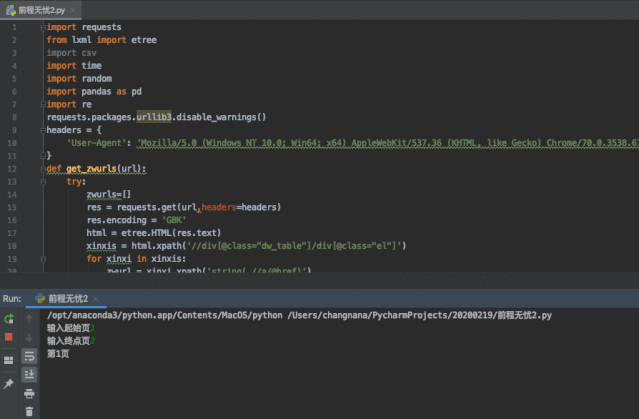Viewport: 639px width, 419px height.
Task: Select the 前程无忧2 run tab
Action: click(x=66, y=298)
